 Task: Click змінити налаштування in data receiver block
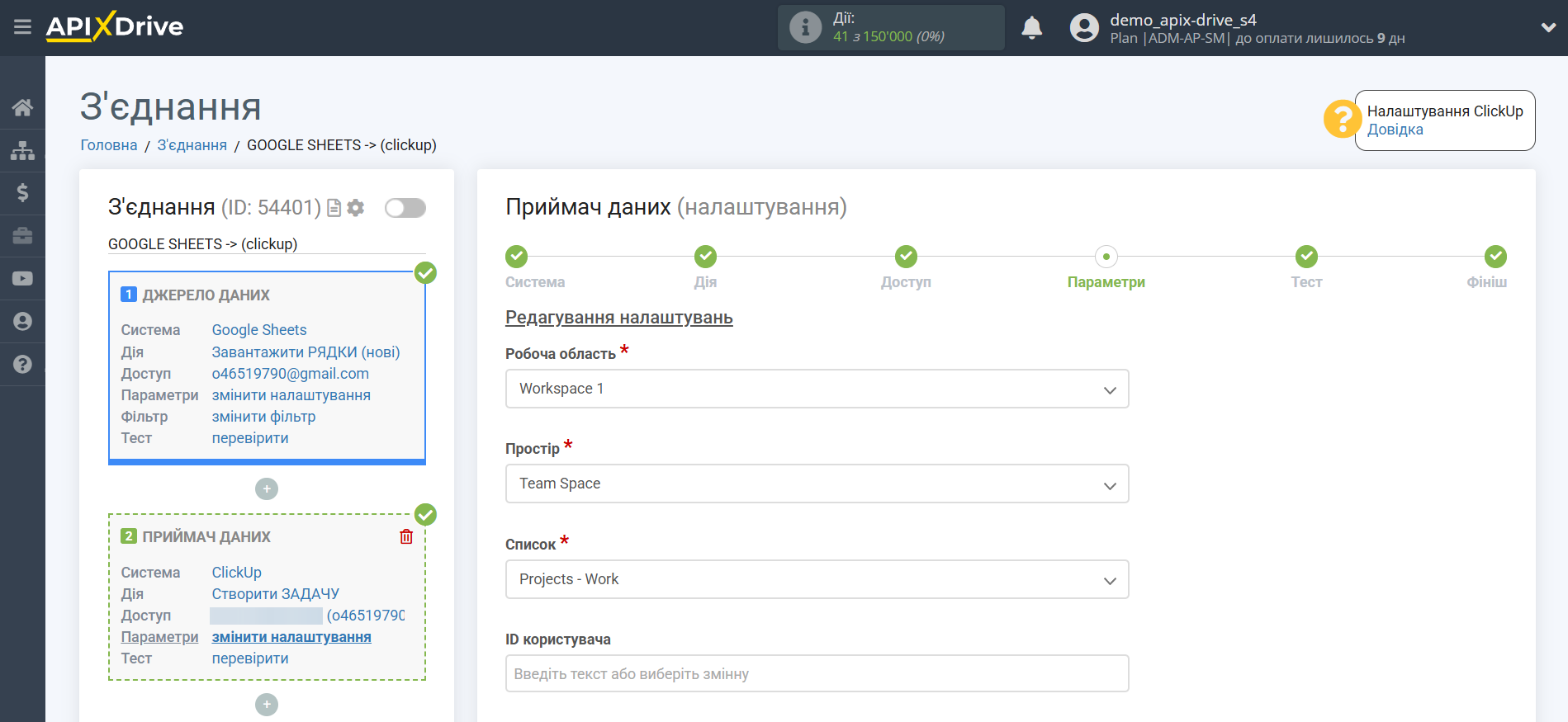291,637
